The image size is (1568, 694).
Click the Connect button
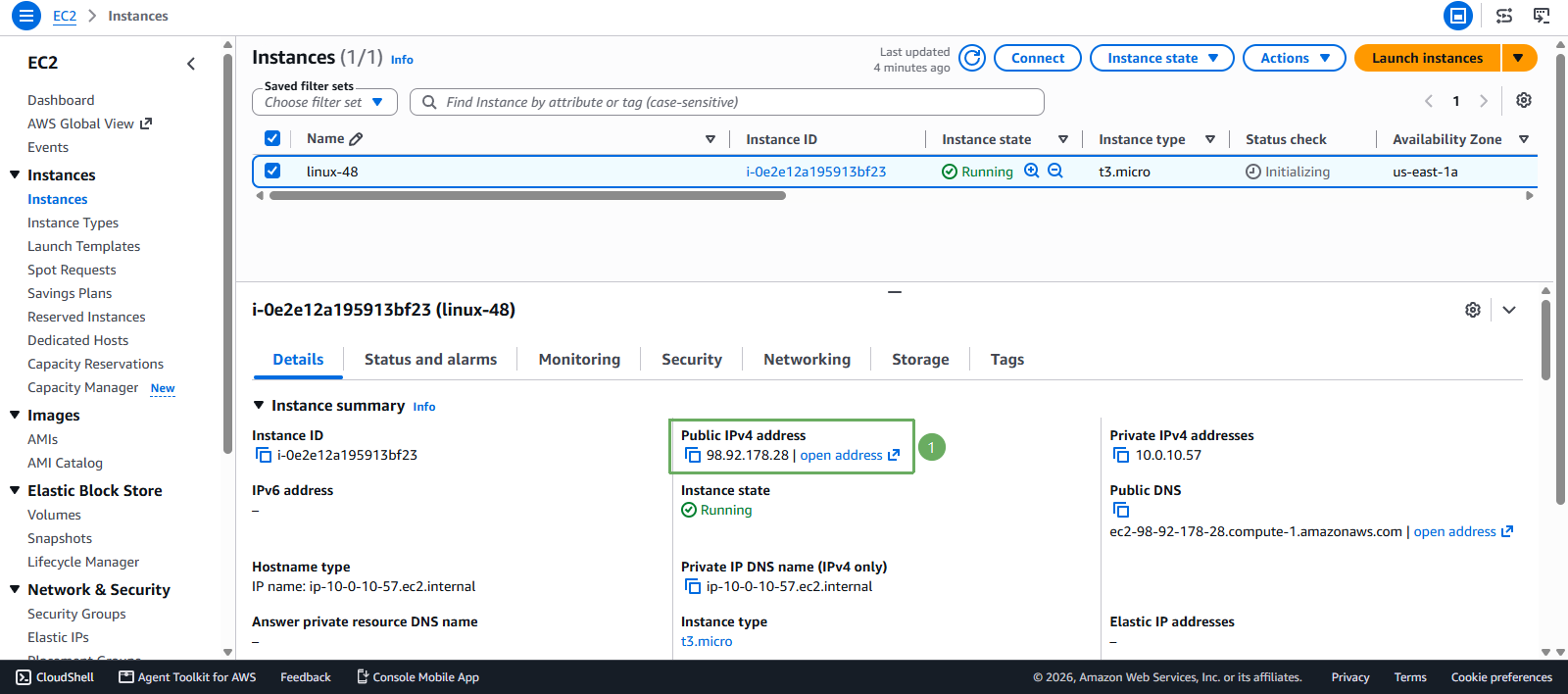coord(1038,58)
